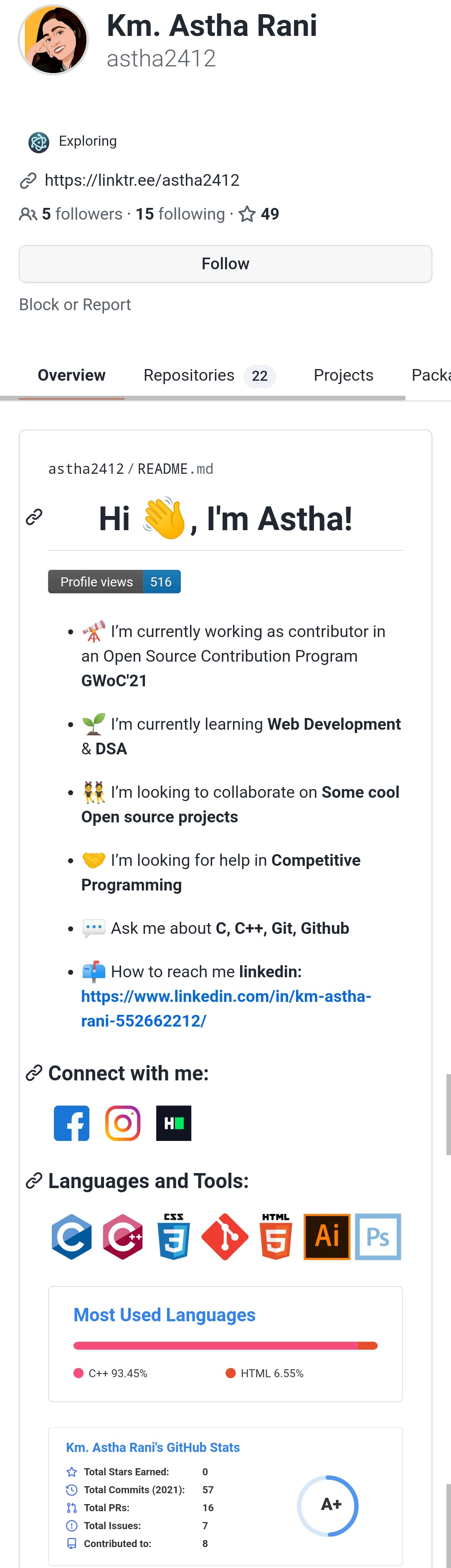Image resolution: width=451 pixels, height=1568 pixels.
Task: Click the C++ language logo
Action: click(x=123, y=1236)
